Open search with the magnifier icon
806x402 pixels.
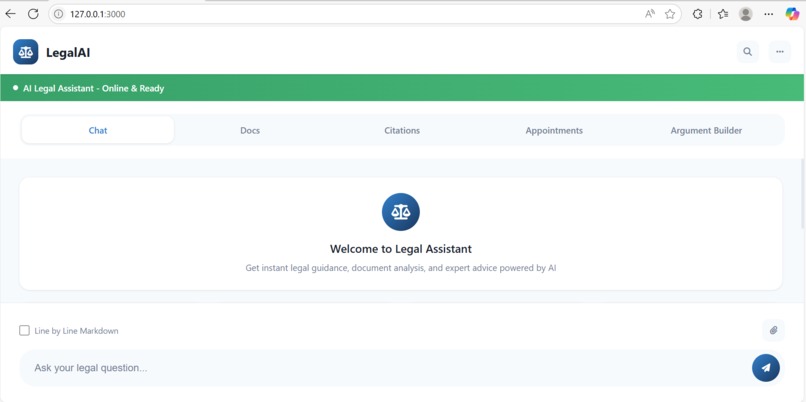747,51
